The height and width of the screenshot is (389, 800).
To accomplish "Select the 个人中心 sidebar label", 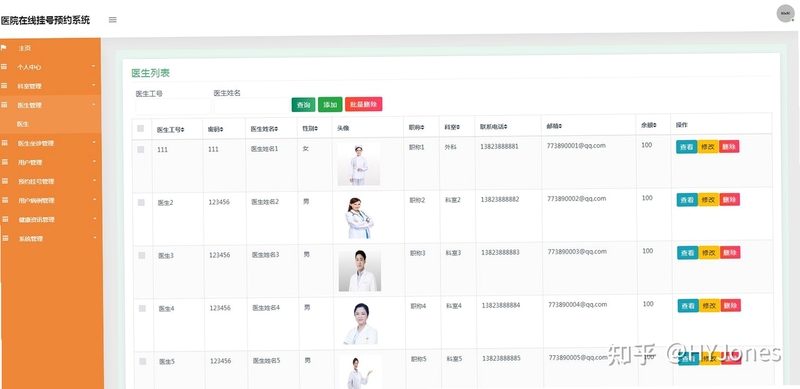I will tap(29, 67).
